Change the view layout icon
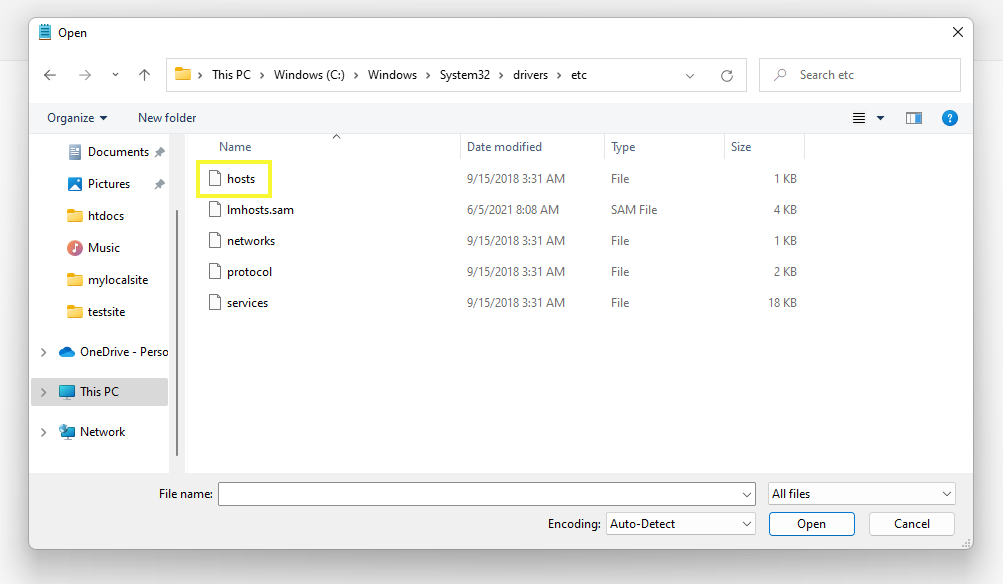 [x=859, y=118]
